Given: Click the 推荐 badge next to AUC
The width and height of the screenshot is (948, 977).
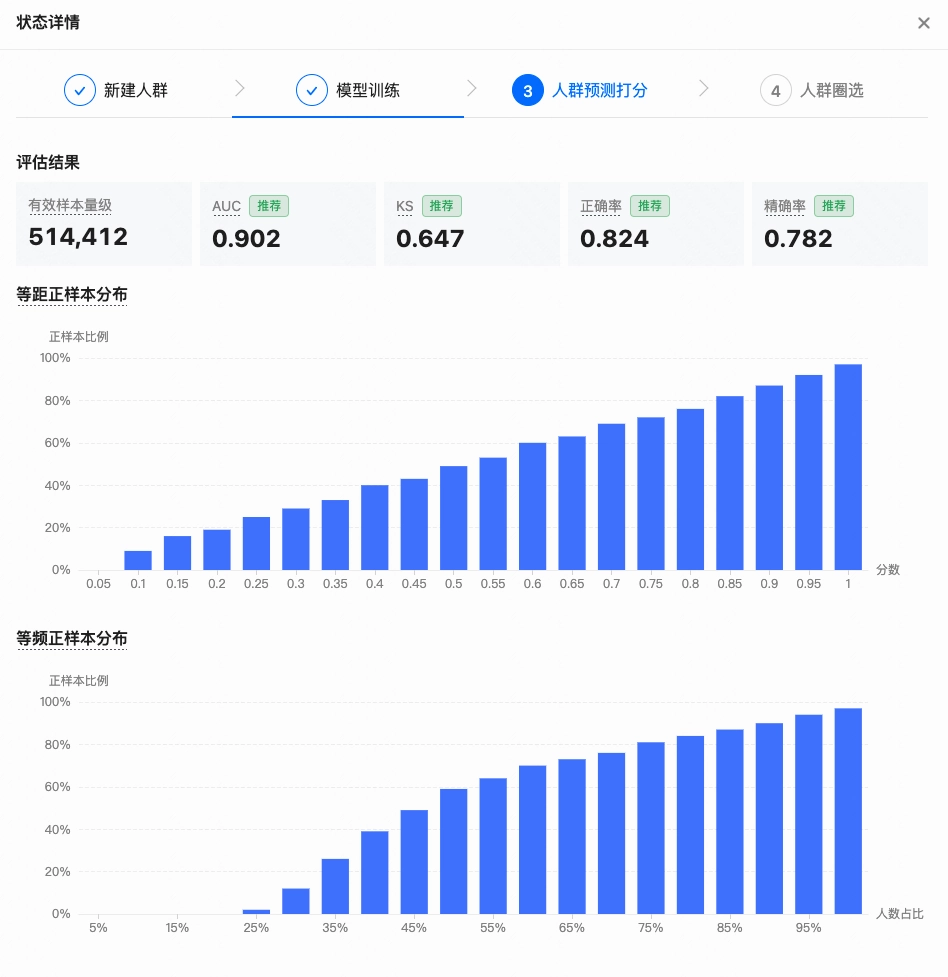Looking at the screenshot, I should tap(269, 206).
